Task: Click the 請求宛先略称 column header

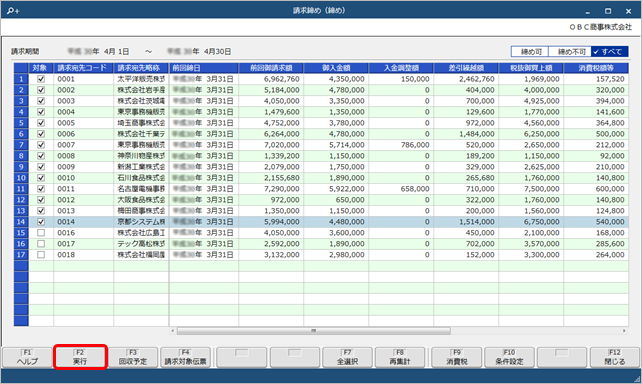Action: pyautogui.click(x=141, y=68)
